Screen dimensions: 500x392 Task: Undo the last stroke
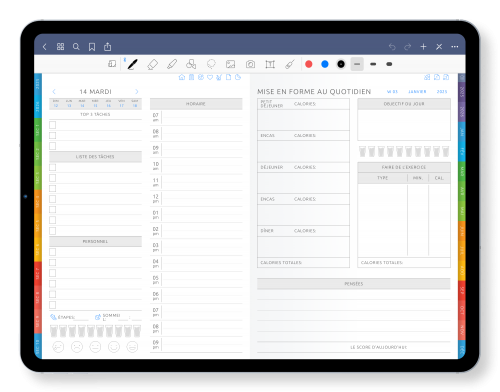pos(392,47)
